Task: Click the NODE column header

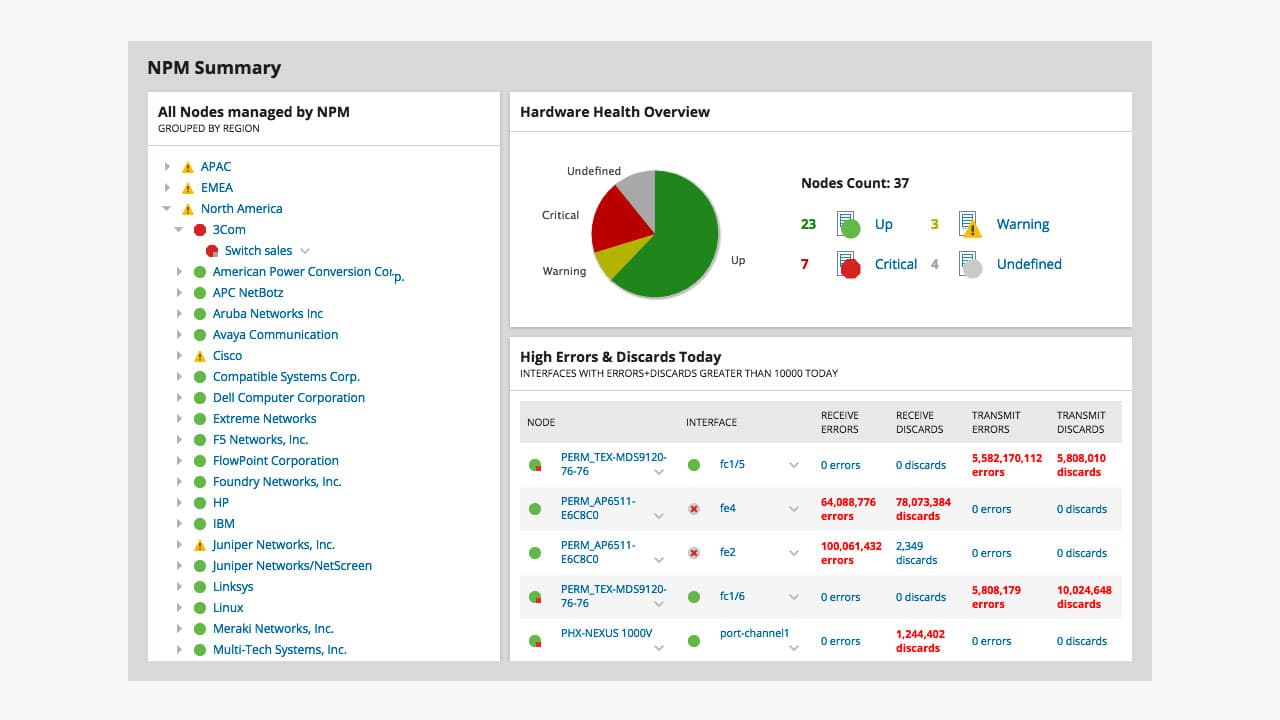Action: pyautogui.click(x=541, y=422)
